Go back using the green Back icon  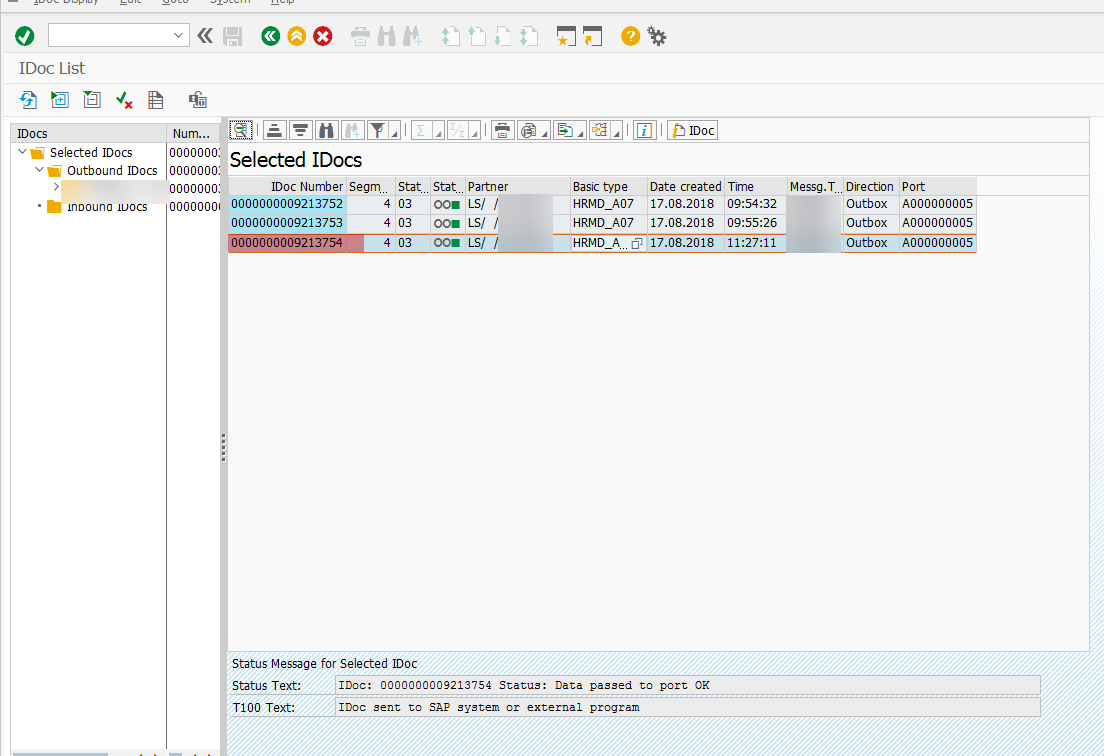(x=270, y=36)
